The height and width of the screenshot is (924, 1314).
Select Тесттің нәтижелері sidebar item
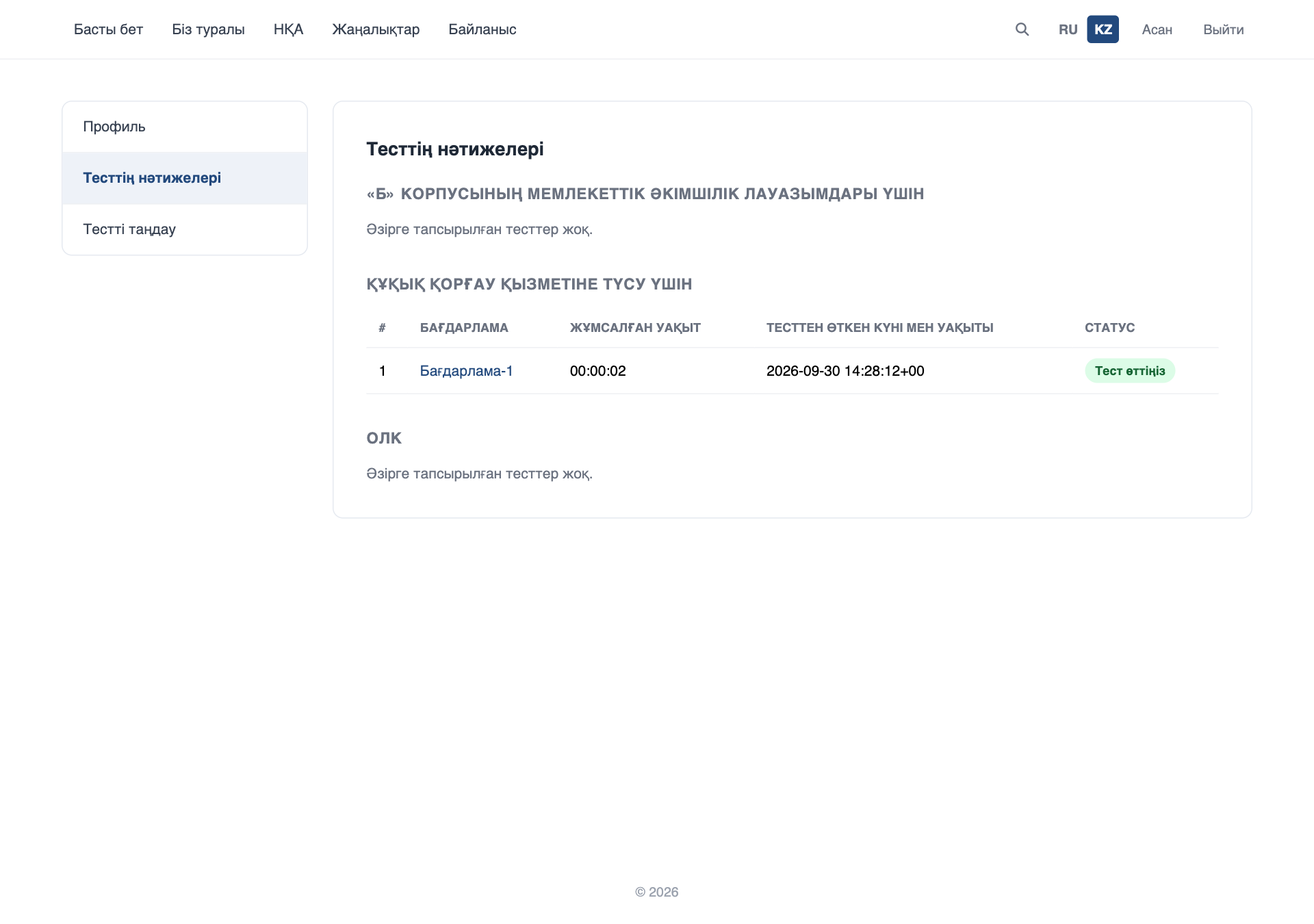click(185, 178)
